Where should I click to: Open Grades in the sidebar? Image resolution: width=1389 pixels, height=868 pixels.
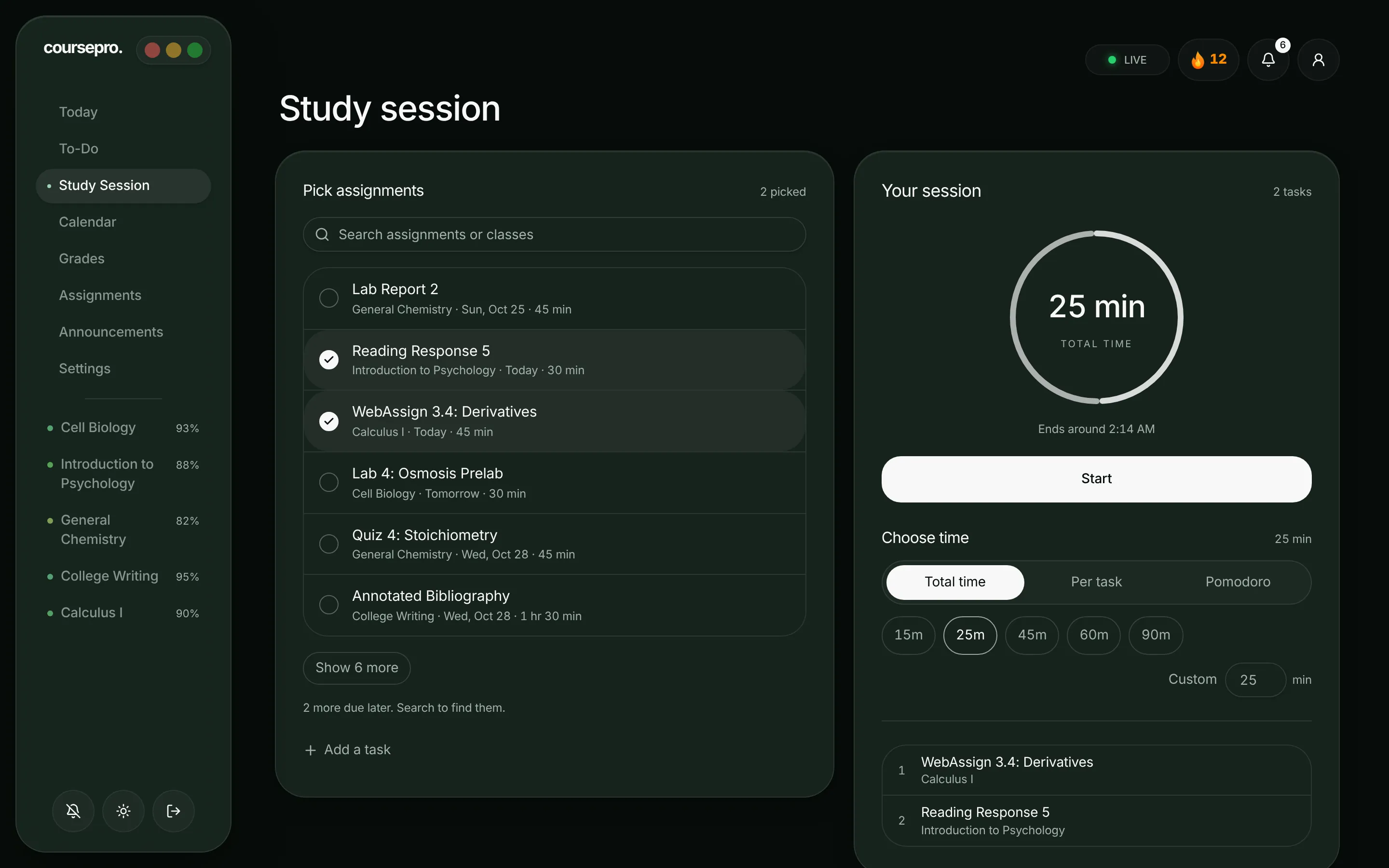click(x=123, y=259)
